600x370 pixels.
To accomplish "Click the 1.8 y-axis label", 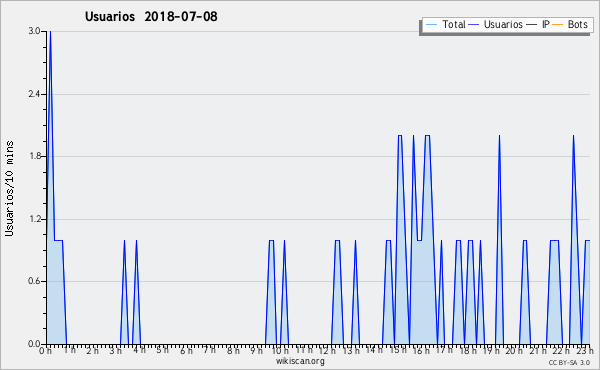I will [34, 156].
